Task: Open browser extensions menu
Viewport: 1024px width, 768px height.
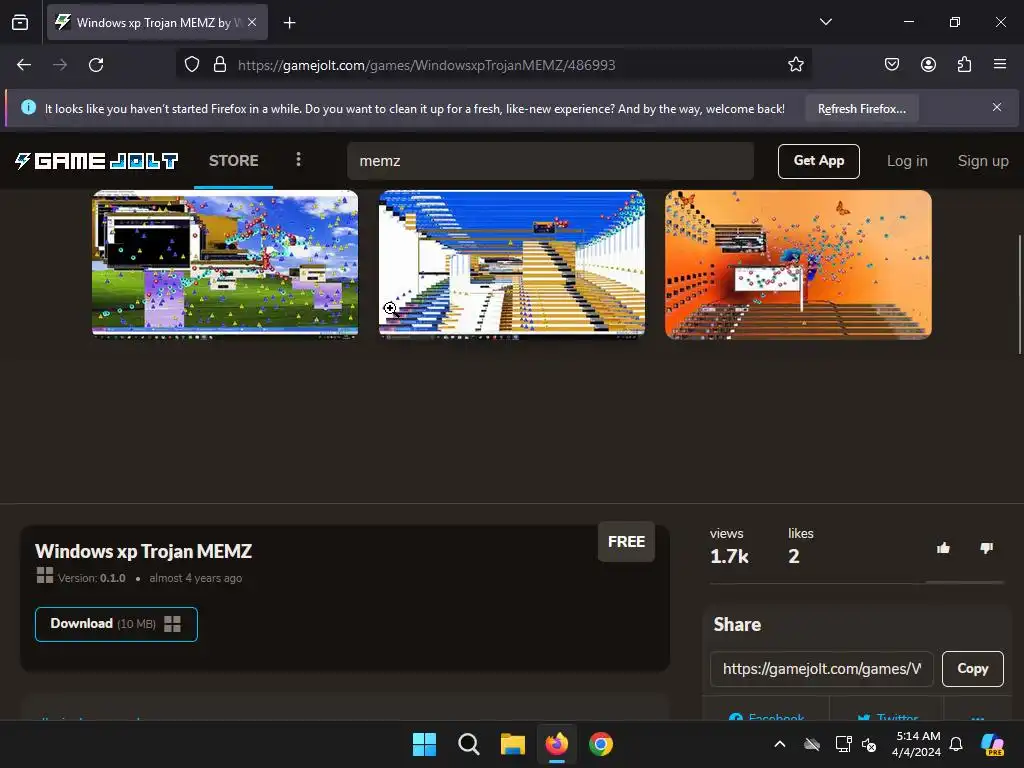Action: [964, 65]
